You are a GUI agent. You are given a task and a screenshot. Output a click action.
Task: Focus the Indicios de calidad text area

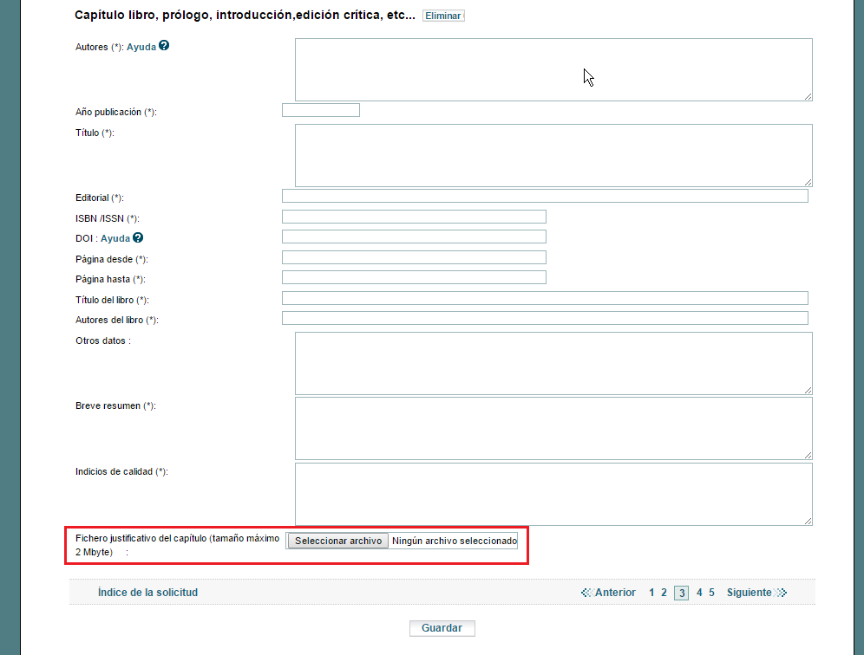[553, 494]
